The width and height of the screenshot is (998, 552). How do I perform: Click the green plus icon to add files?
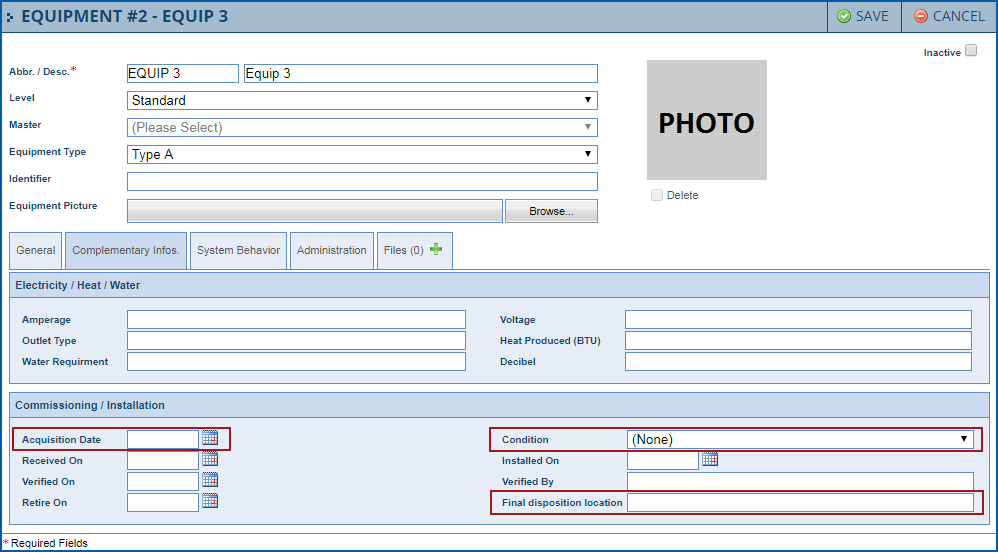(436, 250)
